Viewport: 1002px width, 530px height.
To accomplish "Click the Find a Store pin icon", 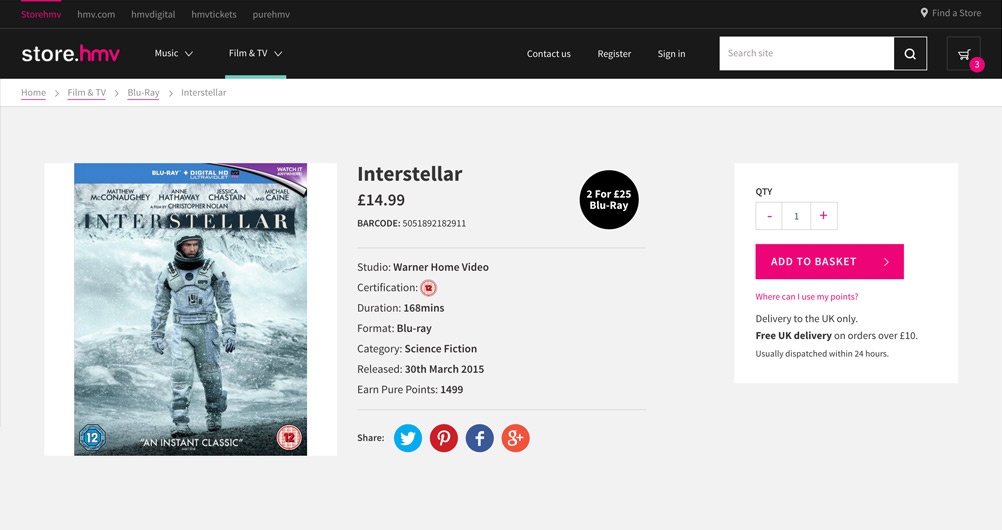I will pyautogui.click(x=924, y=13).
